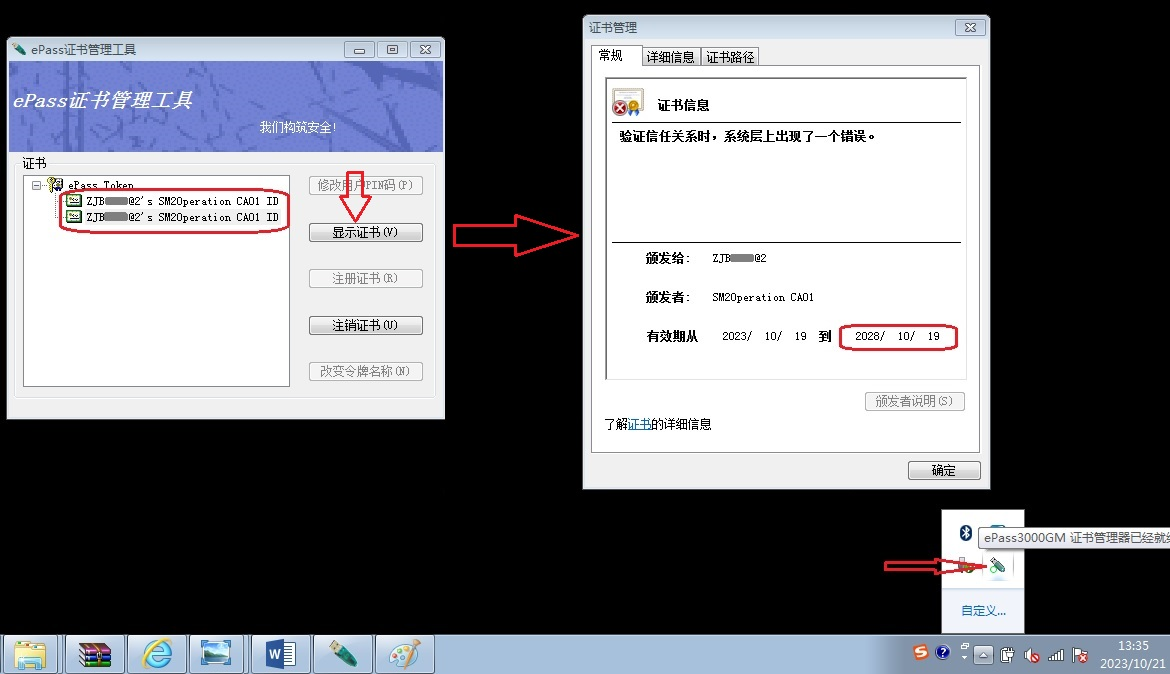The height and width of the screenshot is (674, 1170).
Task: Click the network signal tray icon
Action: pos(1056,655)
